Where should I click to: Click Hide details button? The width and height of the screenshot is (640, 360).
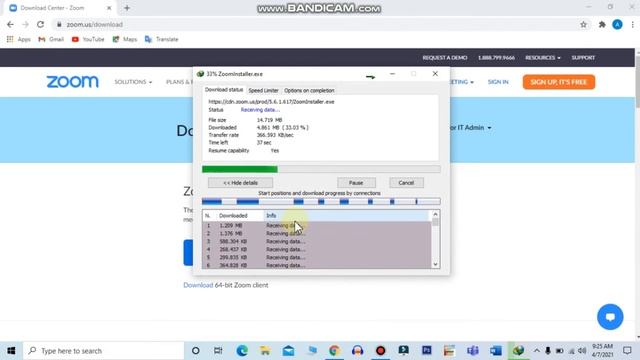tap(240, 183)
